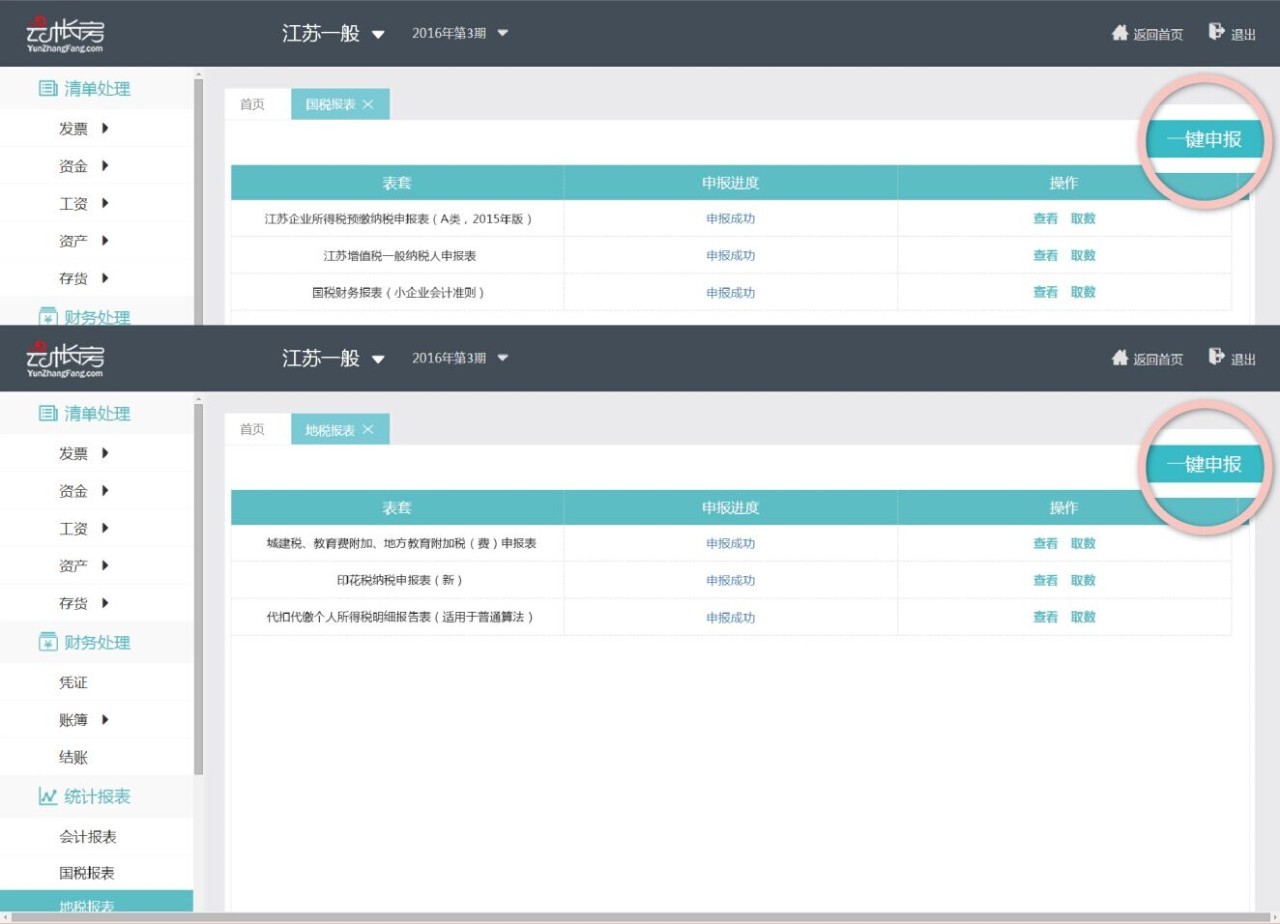Expand the 账簿 submenu arrow

[x=105, y=720]
